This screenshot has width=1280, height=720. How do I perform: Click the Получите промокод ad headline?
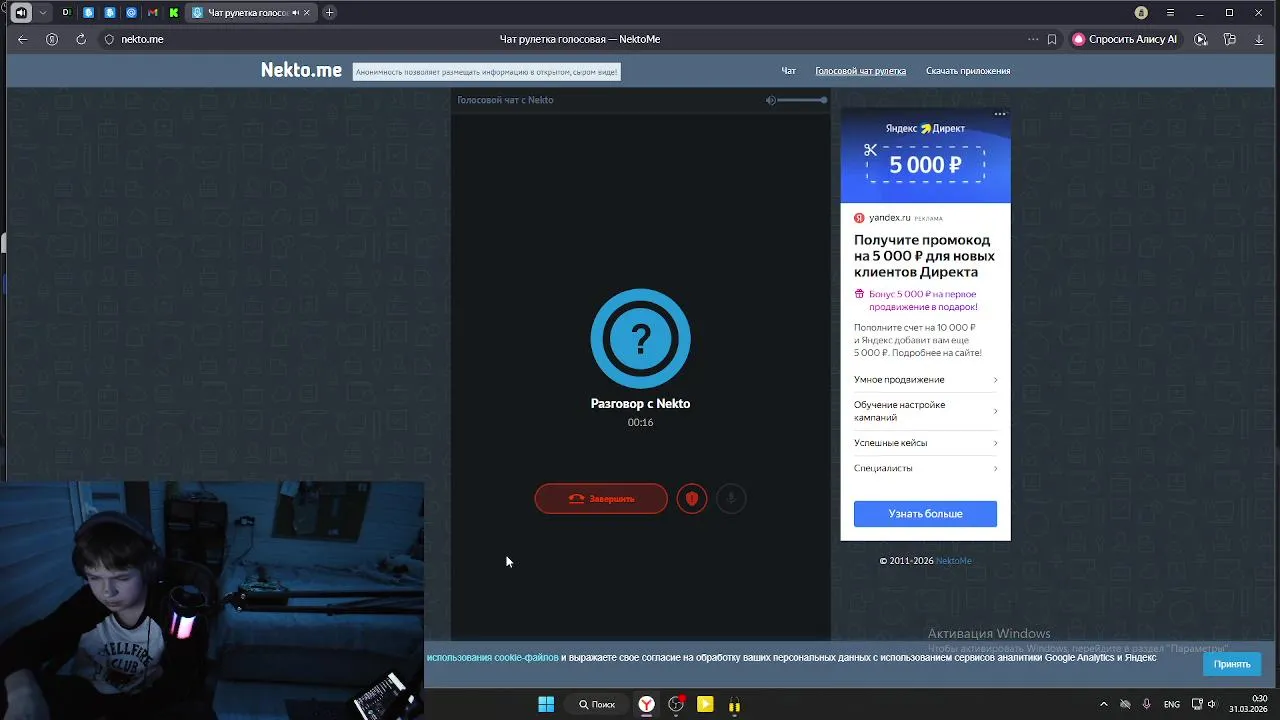[x=924, y=256]
